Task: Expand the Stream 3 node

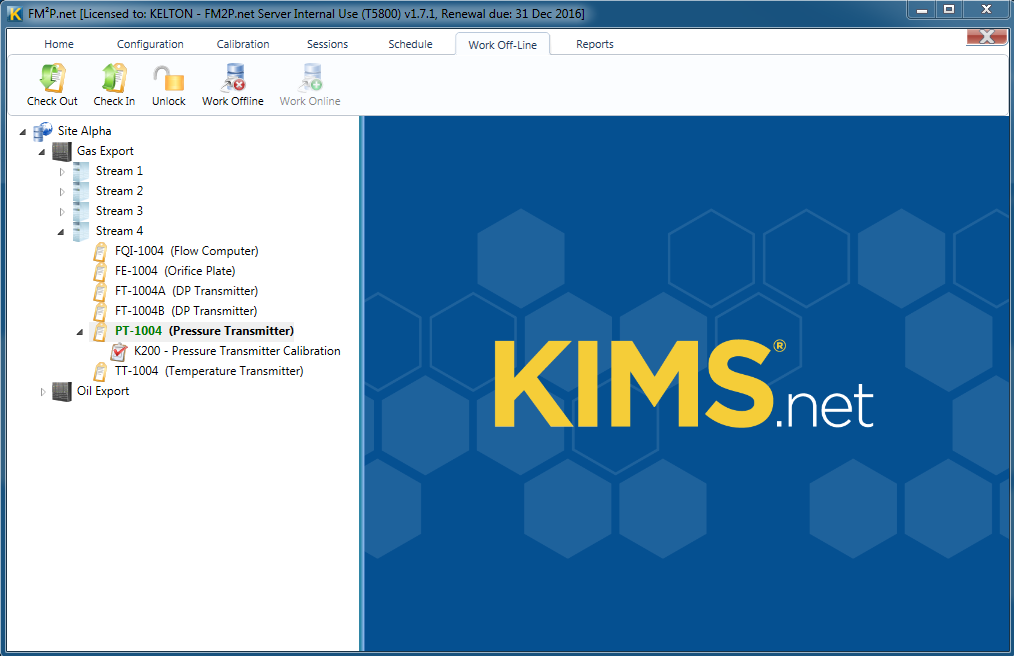Action: coord(61,212)
